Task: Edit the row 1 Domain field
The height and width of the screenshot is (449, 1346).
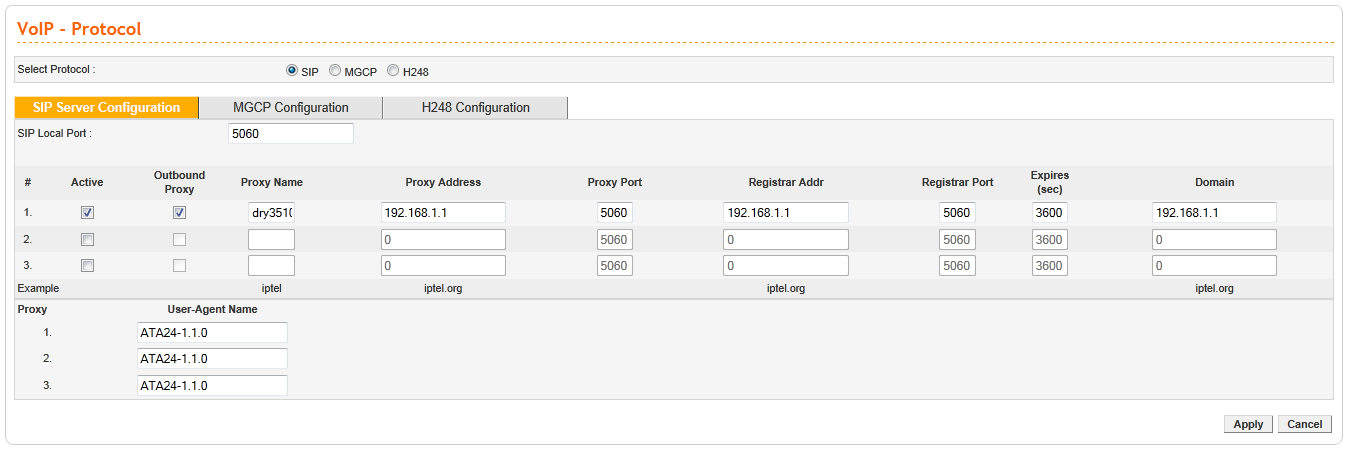Action: pyautogui.click(x=1214, y=213)
